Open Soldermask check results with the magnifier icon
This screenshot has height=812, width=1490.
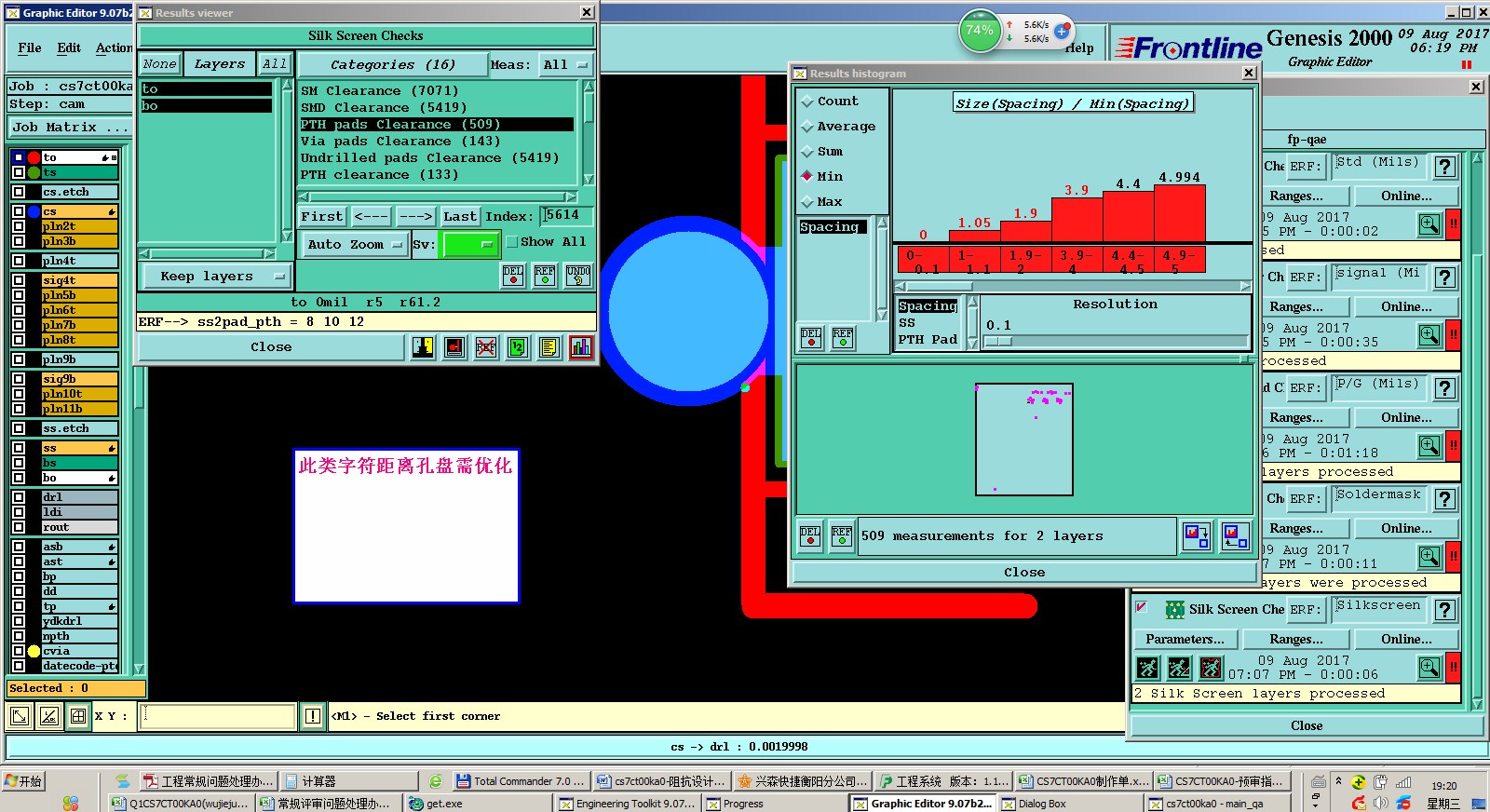point(1429,557)
